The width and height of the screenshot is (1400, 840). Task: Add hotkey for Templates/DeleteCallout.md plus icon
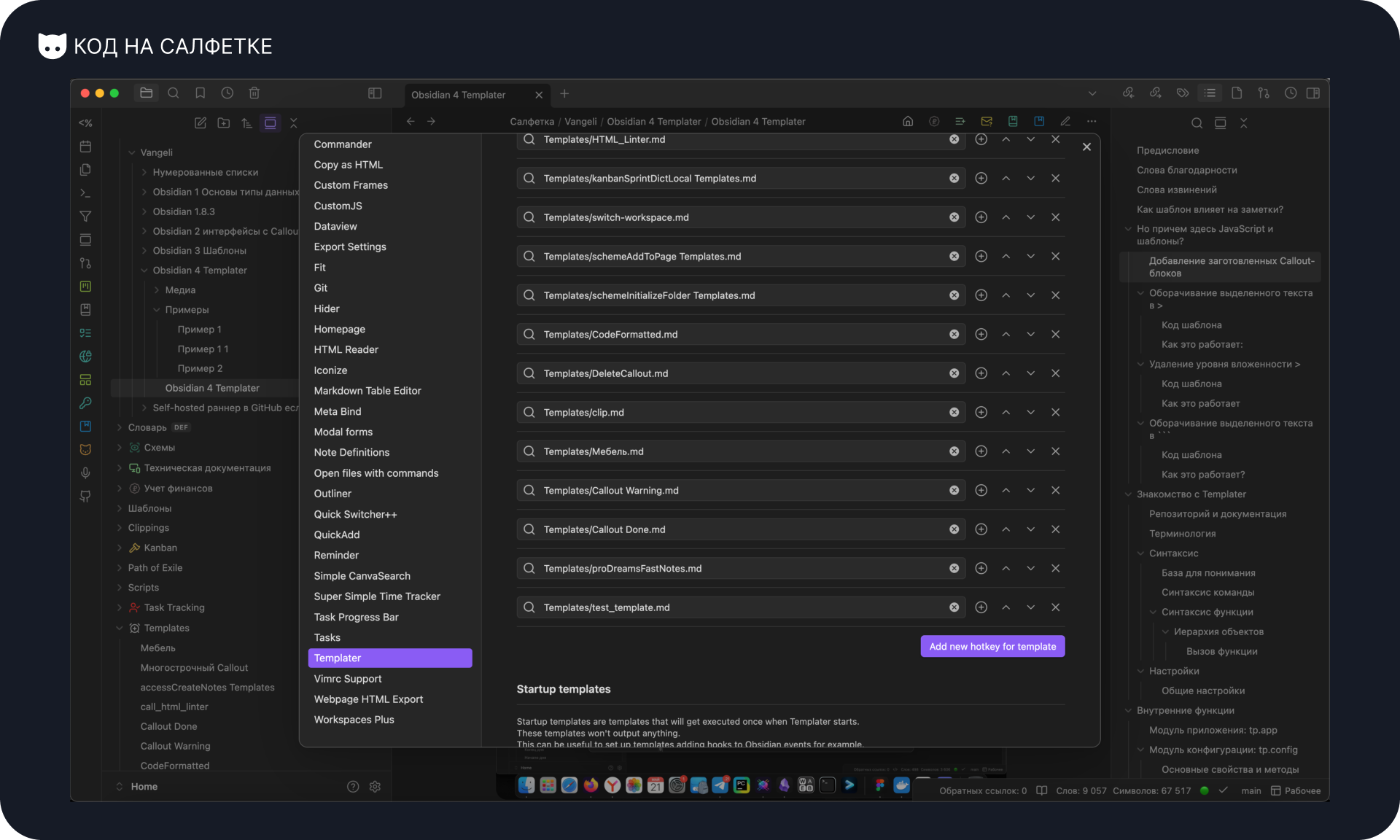pos(981,373)
